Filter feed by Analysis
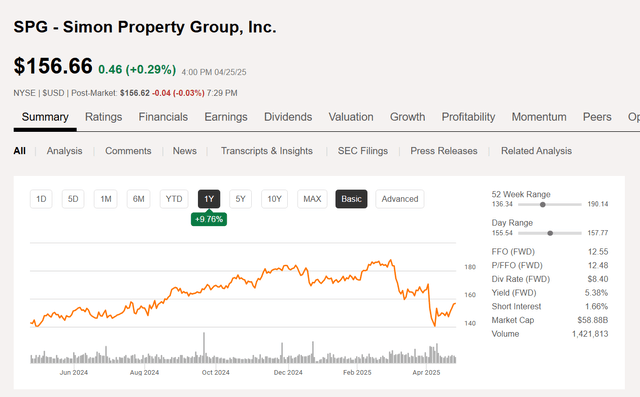This screenshot has height=397, width=640. [x=64, y=151]
